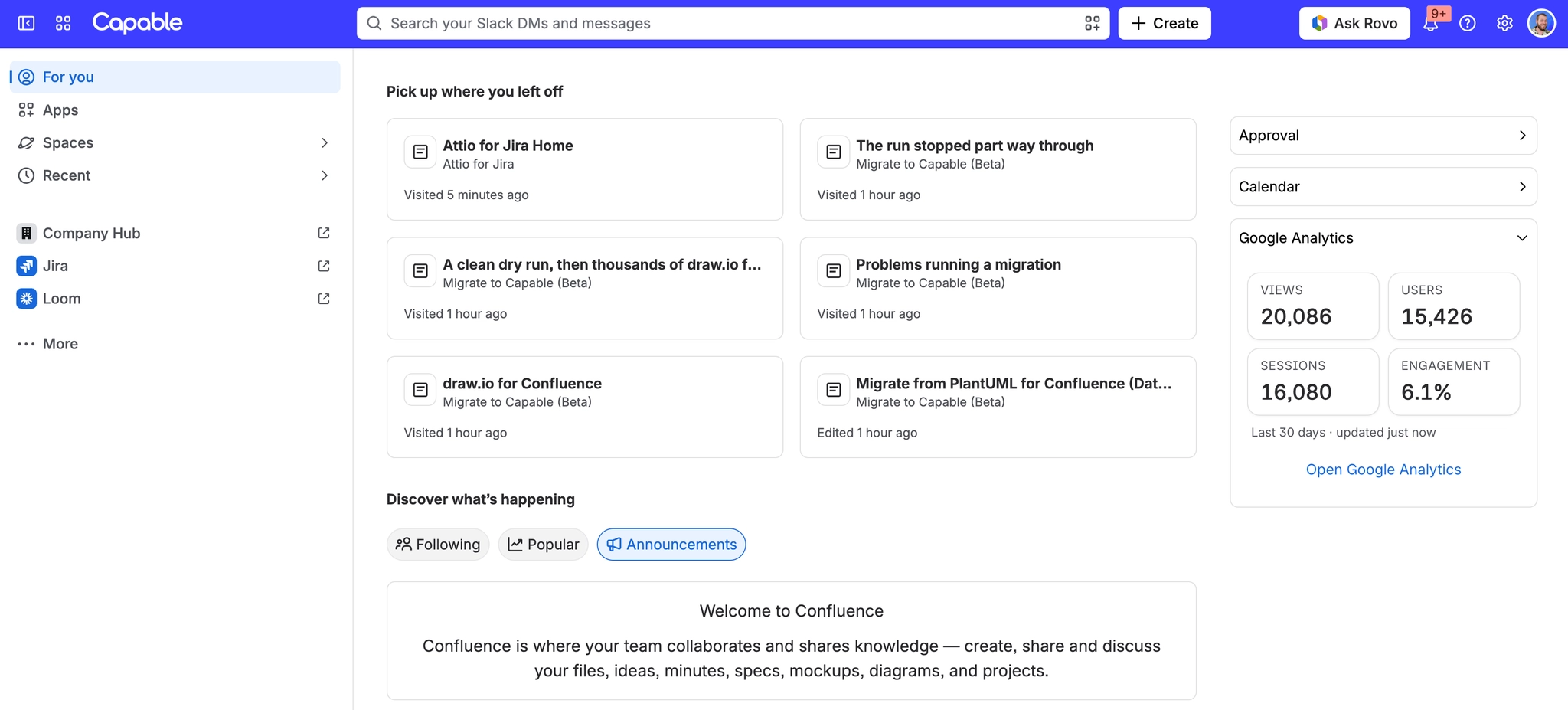Open Problems running a migration page
This screenshot has height=710, width=1568.
tap(998, 288)
